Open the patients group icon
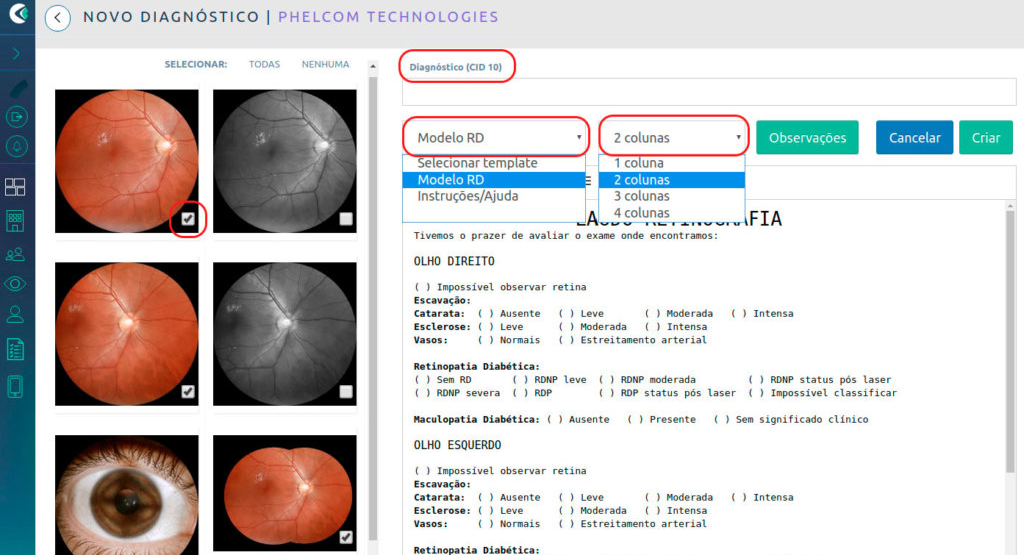 point(15,255)
